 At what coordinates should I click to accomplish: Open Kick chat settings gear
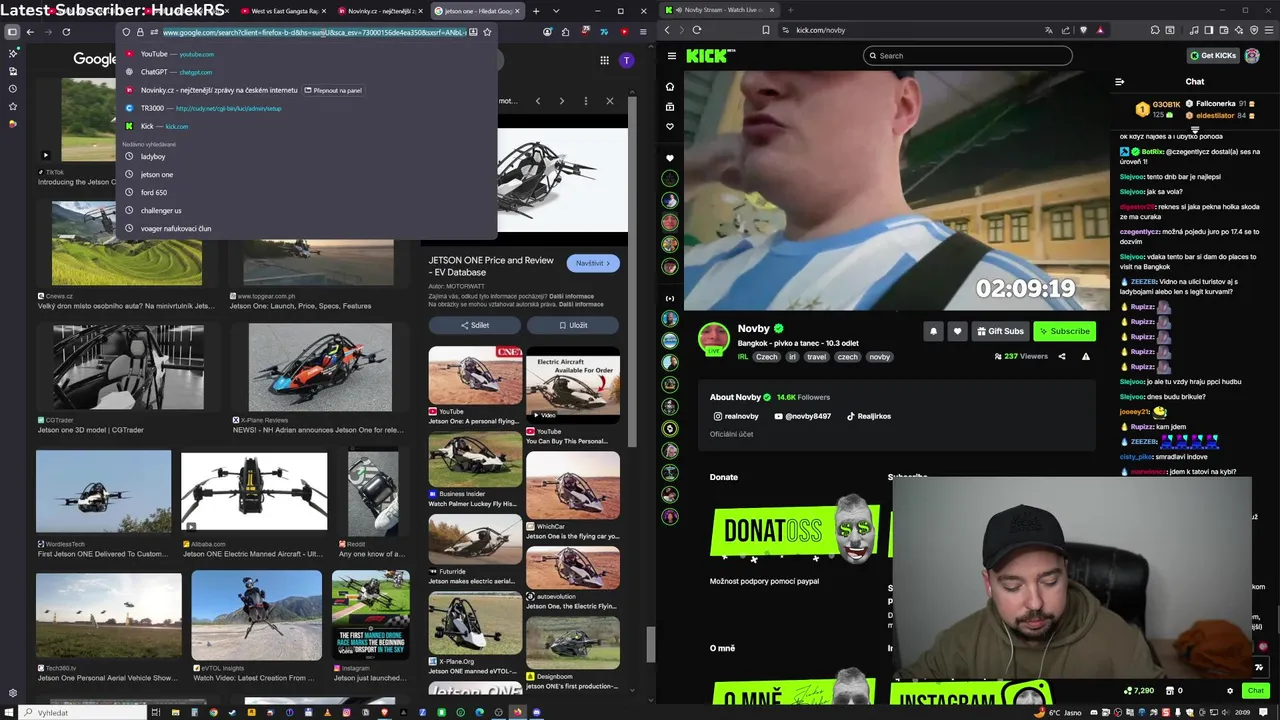tap(1230, 691)
